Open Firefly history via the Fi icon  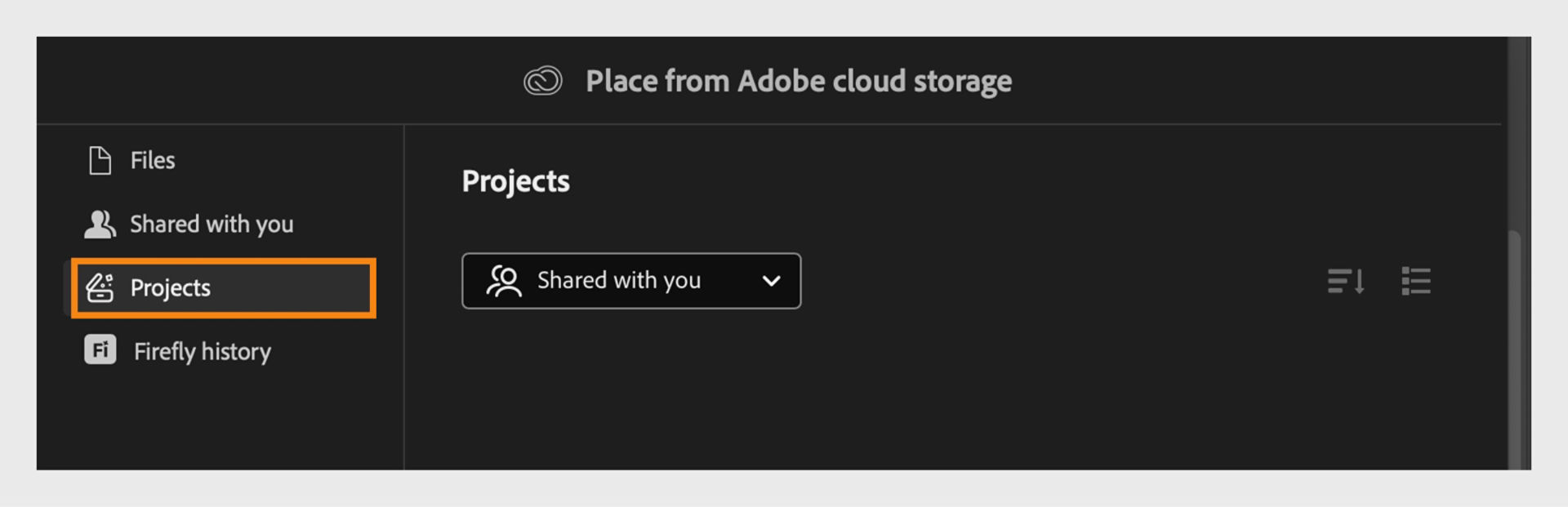100,351
